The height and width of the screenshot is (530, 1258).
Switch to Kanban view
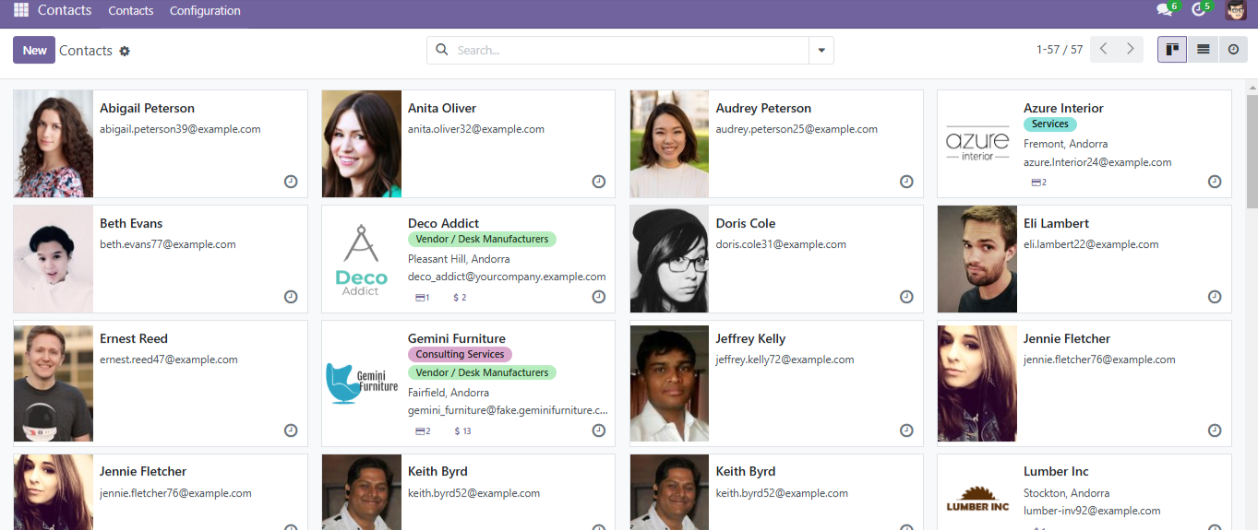(1172, 49)
